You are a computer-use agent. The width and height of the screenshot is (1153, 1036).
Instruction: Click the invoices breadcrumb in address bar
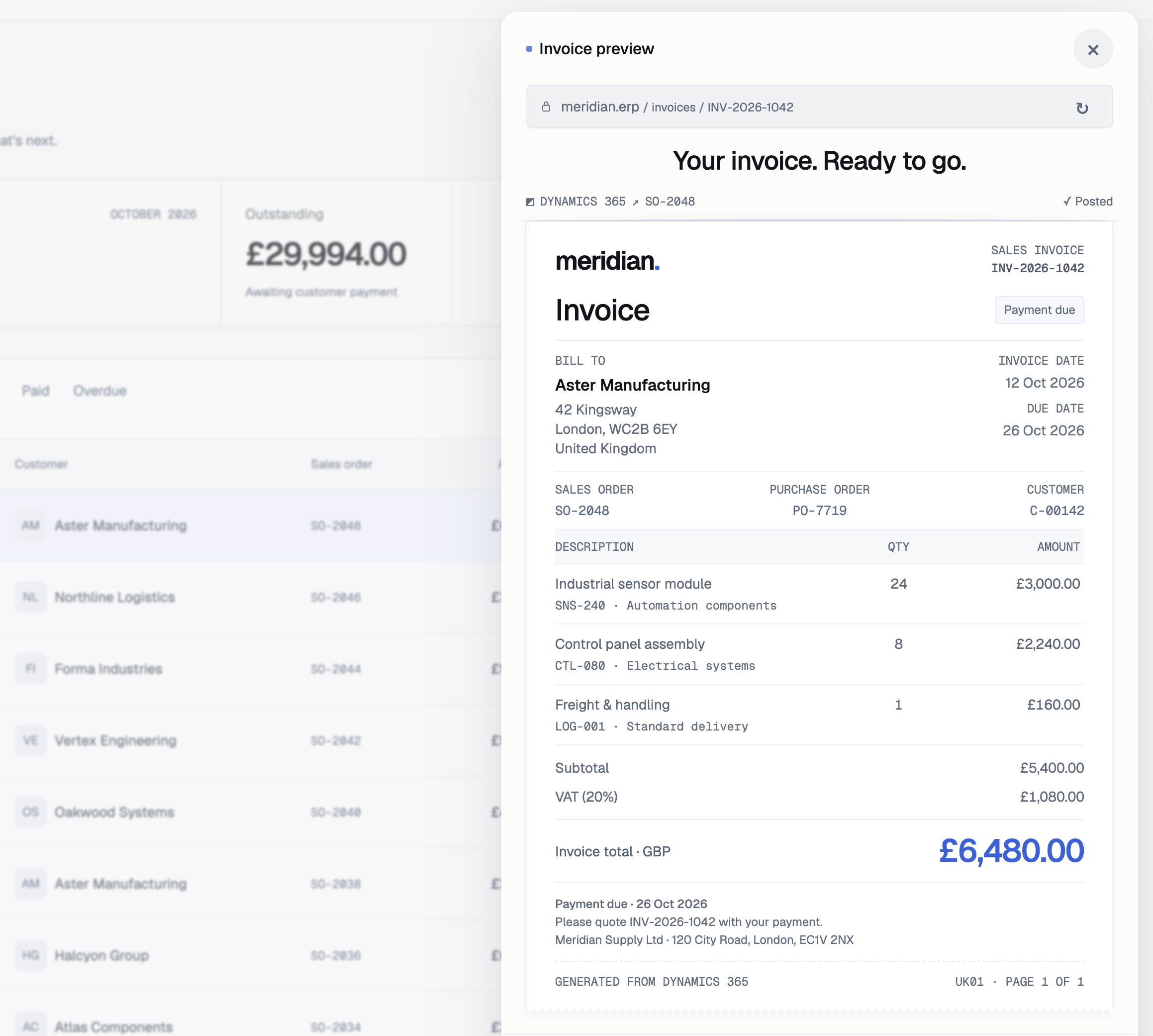pyautogui.click(x=673, y=107)
